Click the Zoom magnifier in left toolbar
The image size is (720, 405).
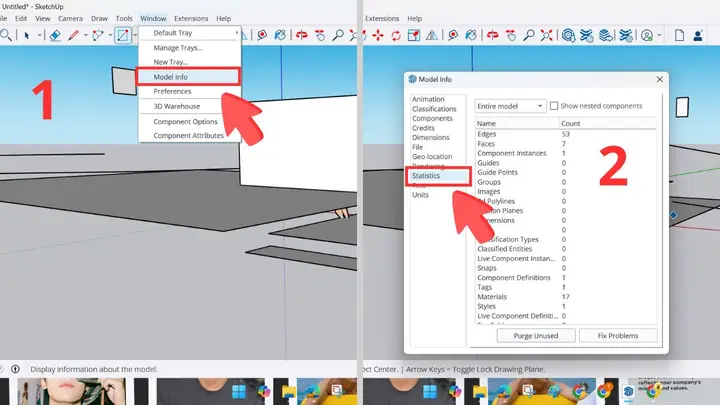coord(338,35)
